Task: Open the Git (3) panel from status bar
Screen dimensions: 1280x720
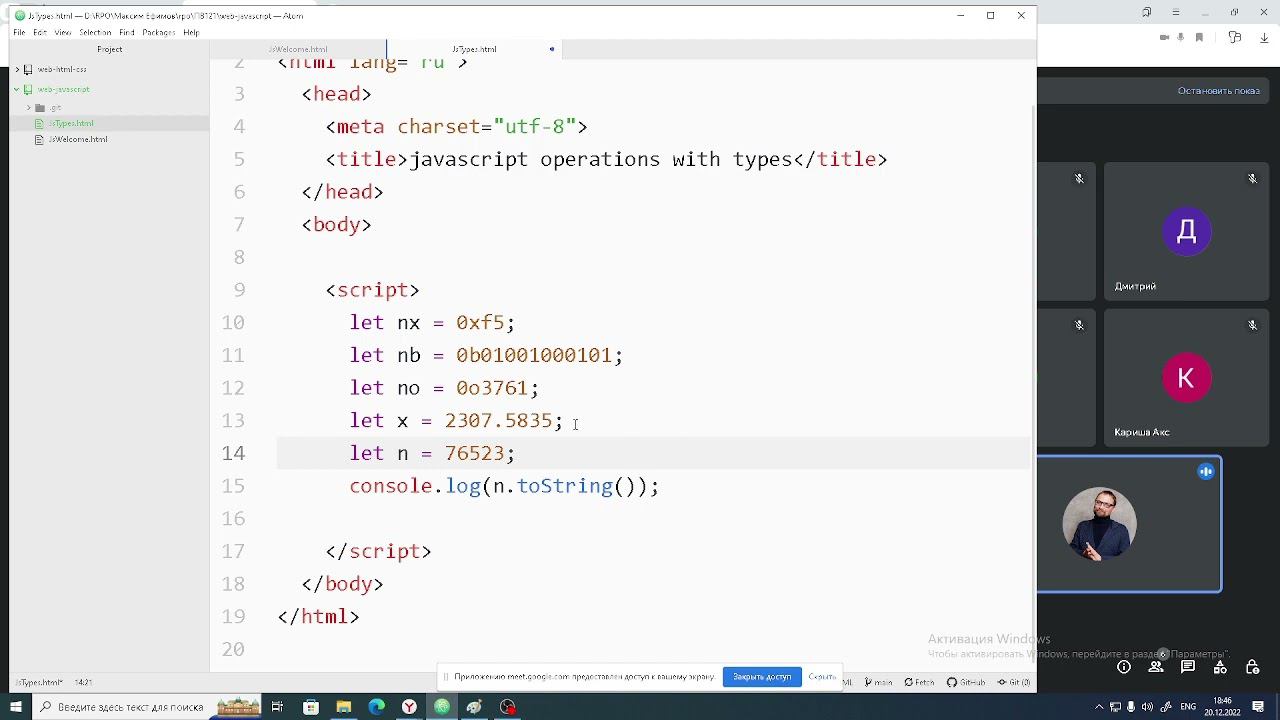Action: point(1014,683)
